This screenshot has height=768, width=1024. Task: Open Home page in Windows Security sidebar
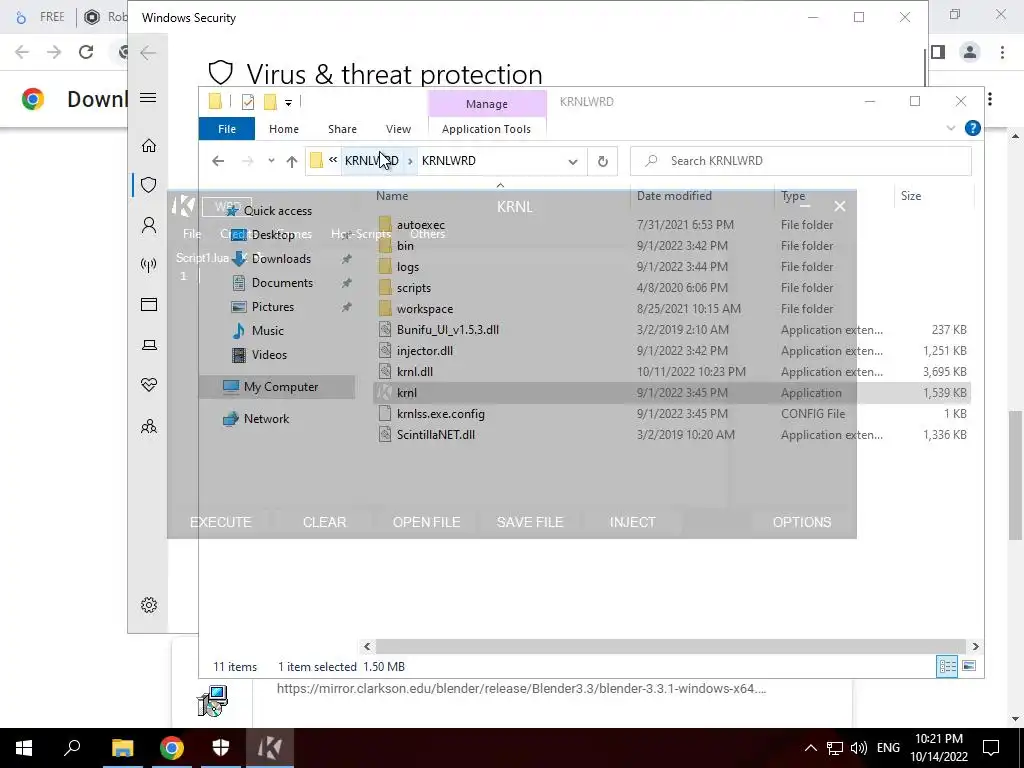149,146
